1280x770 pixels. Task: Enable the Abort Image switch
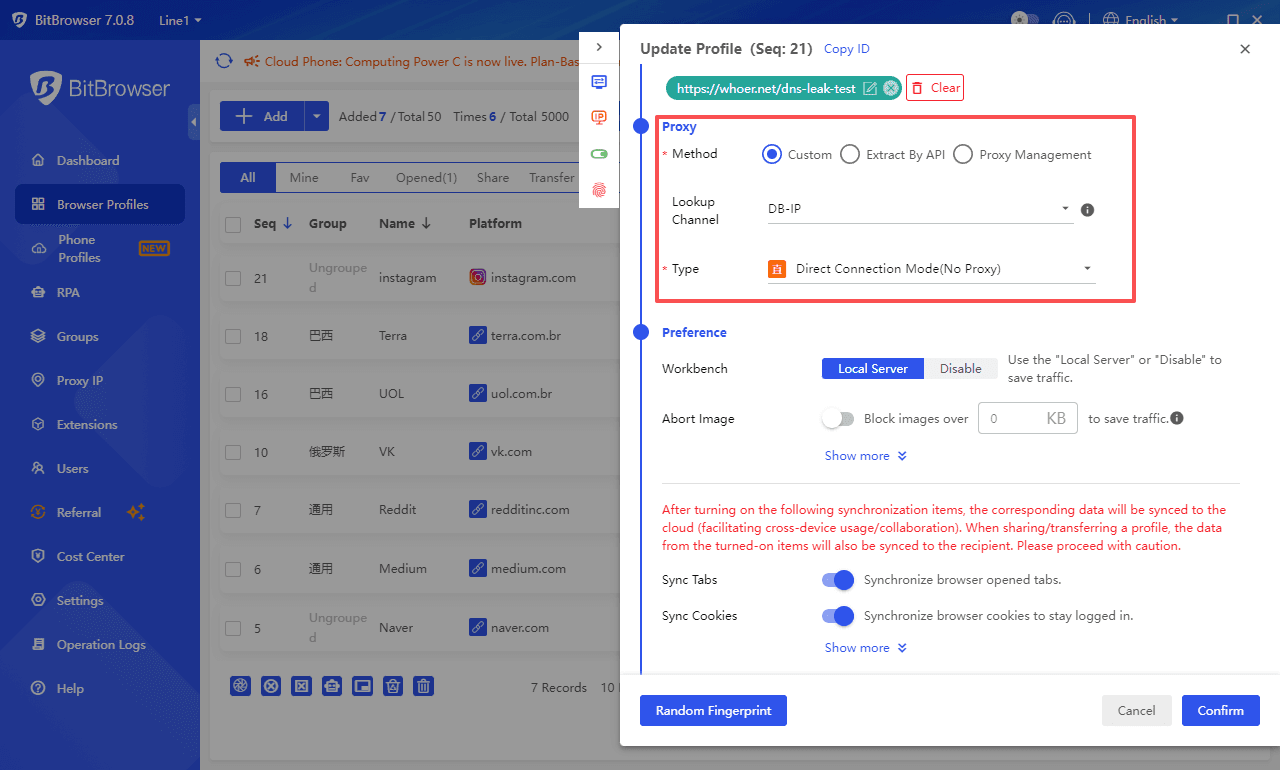(838, 419)
